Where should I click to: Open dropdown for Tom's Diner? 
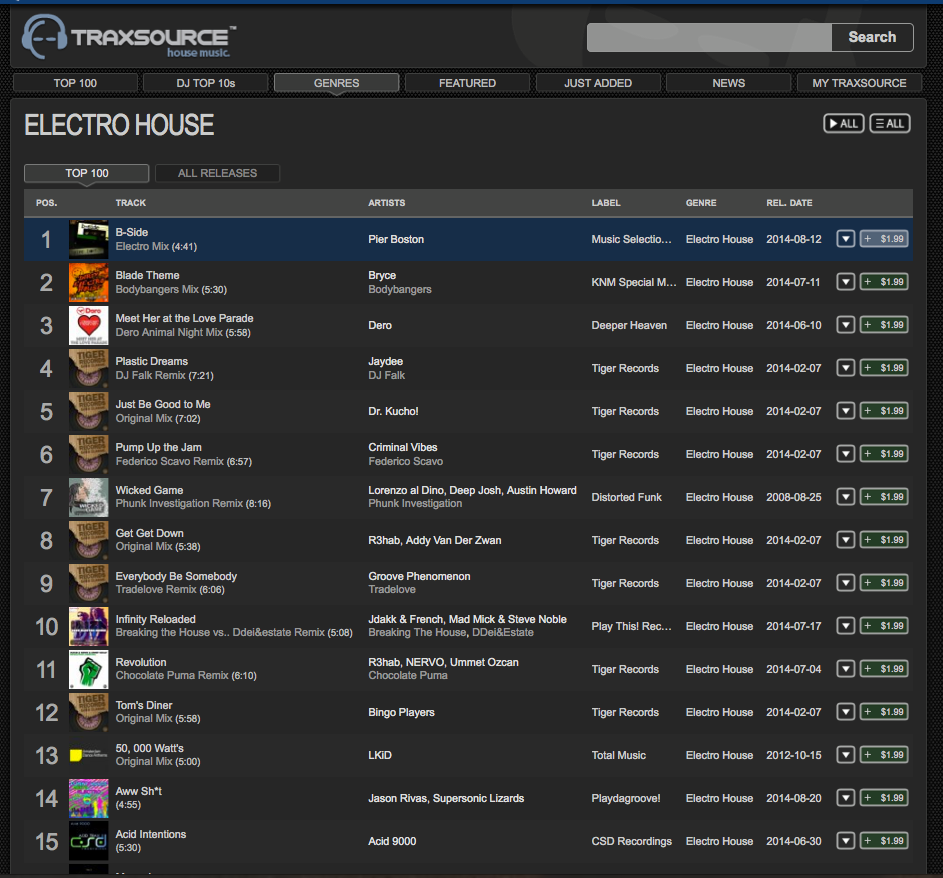[x=846, y=711]
